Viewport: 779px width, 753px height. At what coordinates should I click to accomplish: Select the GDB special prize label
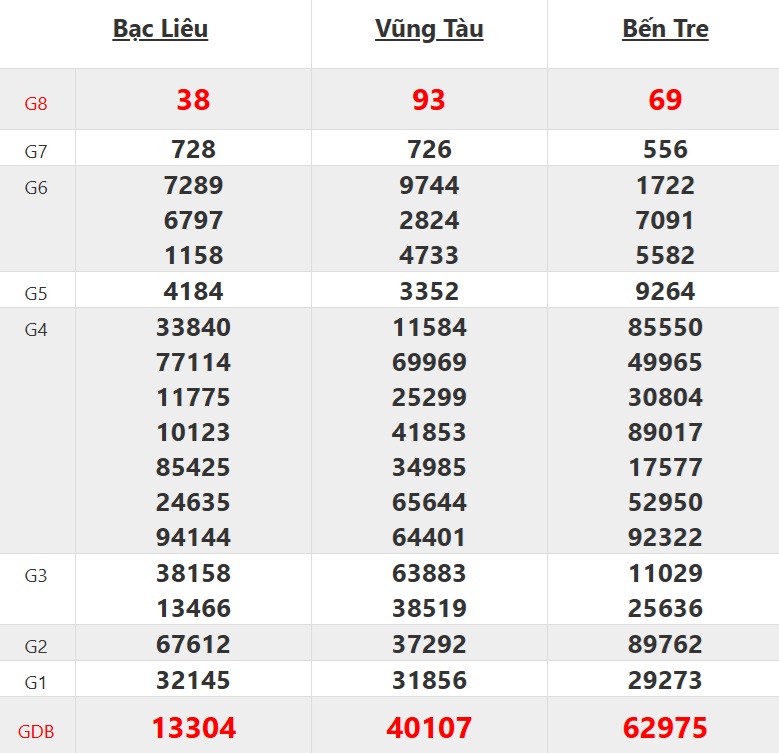click(x=36, y=732)
